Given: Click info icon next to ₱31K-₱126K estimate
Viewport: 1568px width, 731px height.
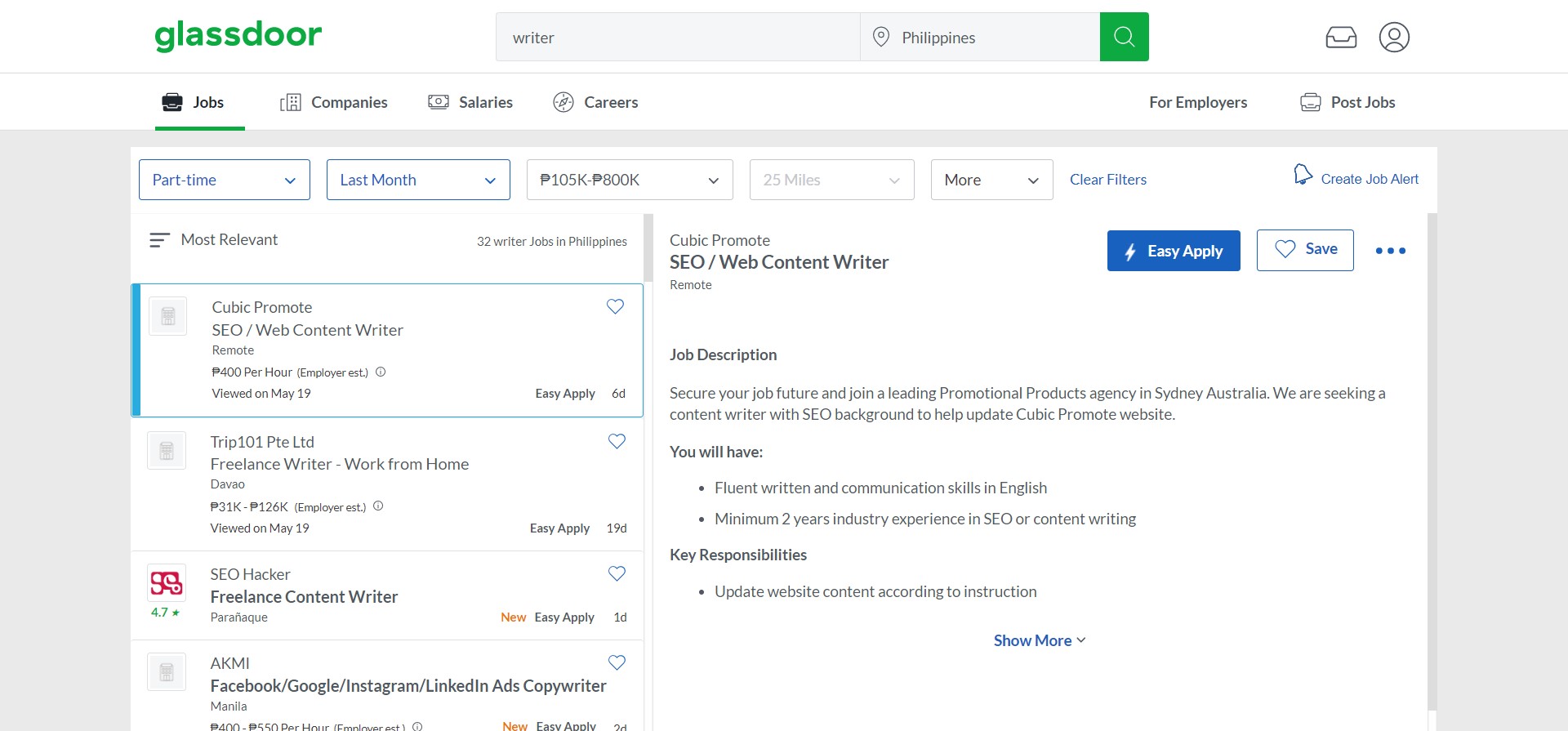Looking at the screenshot, I should click(x=378, y=506).
